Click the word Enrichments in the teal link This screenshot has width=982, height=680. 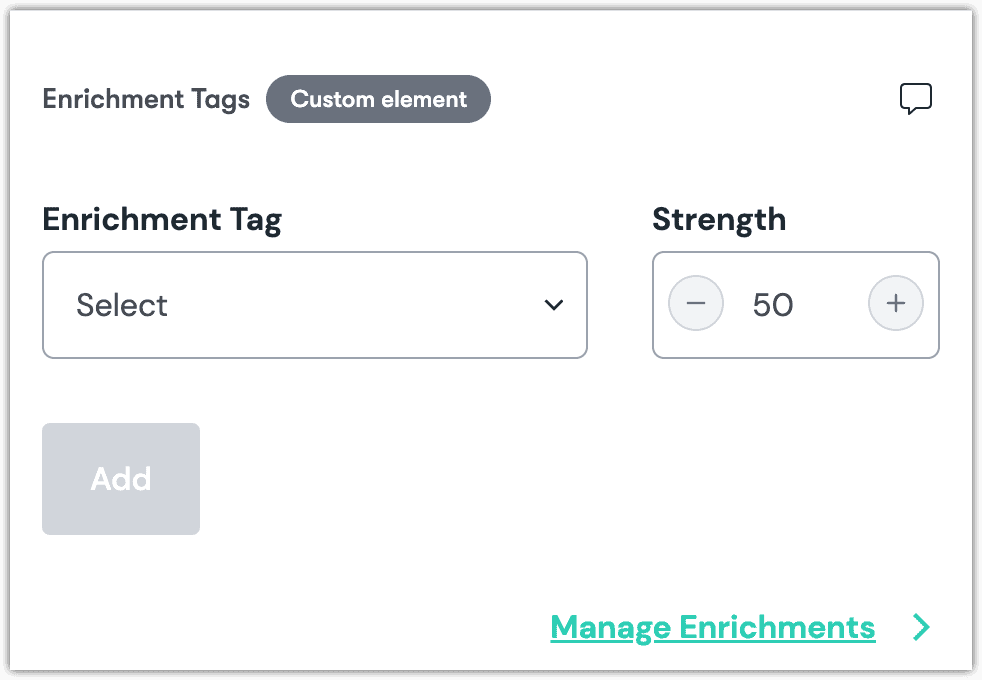(777, 627)
